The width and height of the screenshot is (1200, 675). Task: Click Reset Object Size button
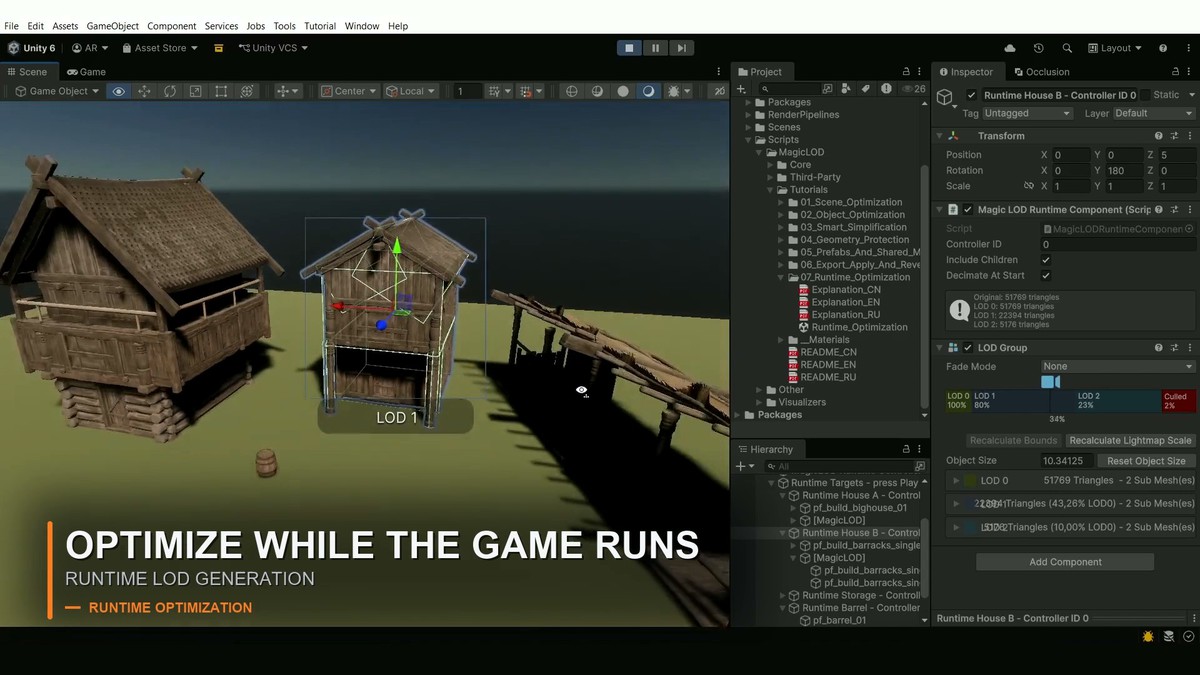pyautogui.click(x=1146, y=461)
